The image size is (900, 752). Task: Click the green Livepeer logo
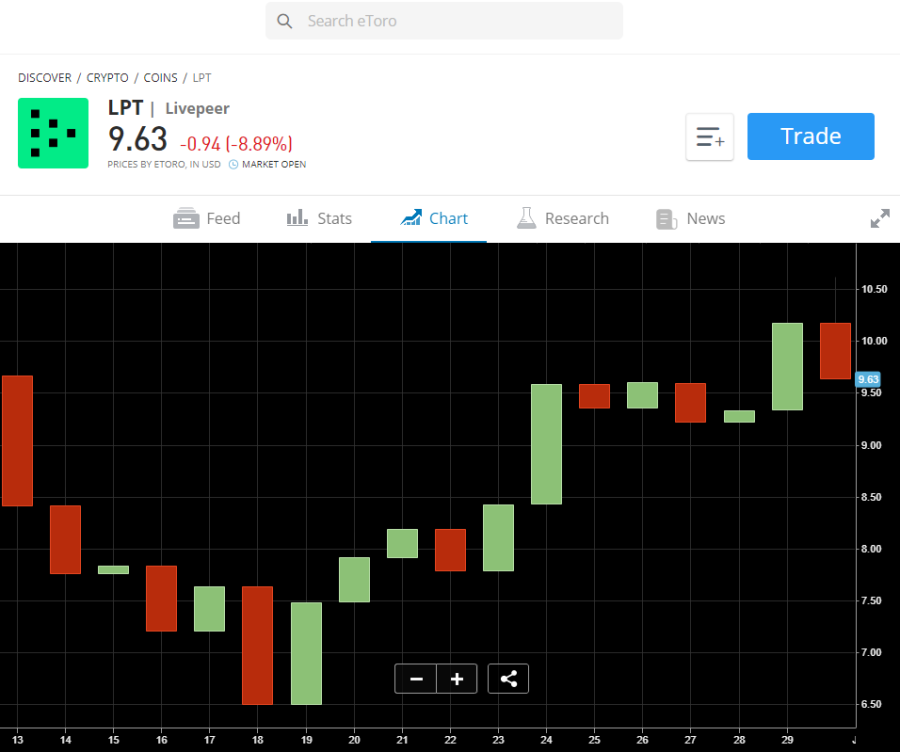(x=53, y=133)
